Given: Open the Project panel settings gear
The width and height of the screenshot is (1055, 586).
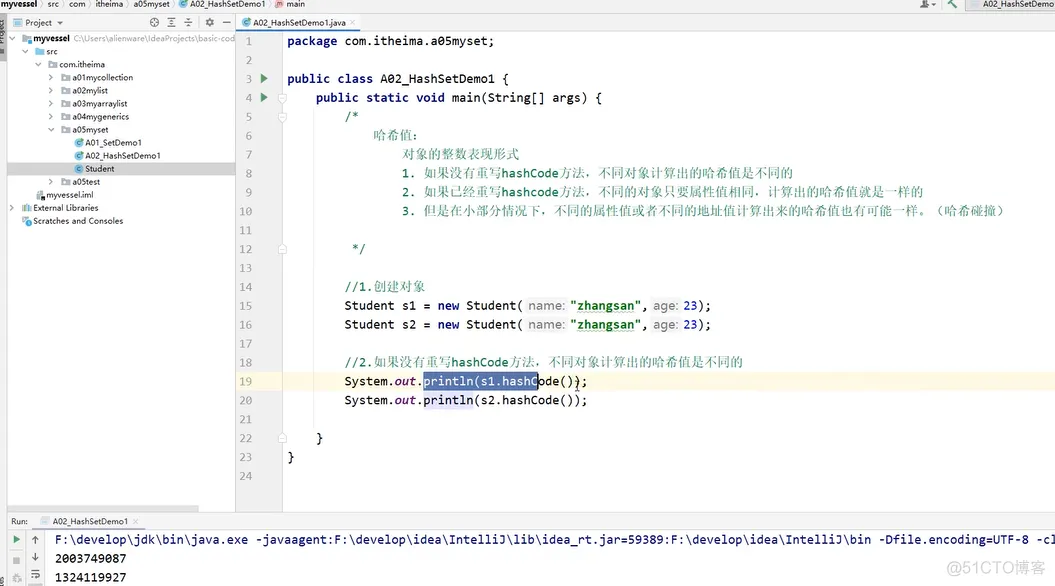Looking at the screenshot, I should pyautogui.click(x=210, y=22).
